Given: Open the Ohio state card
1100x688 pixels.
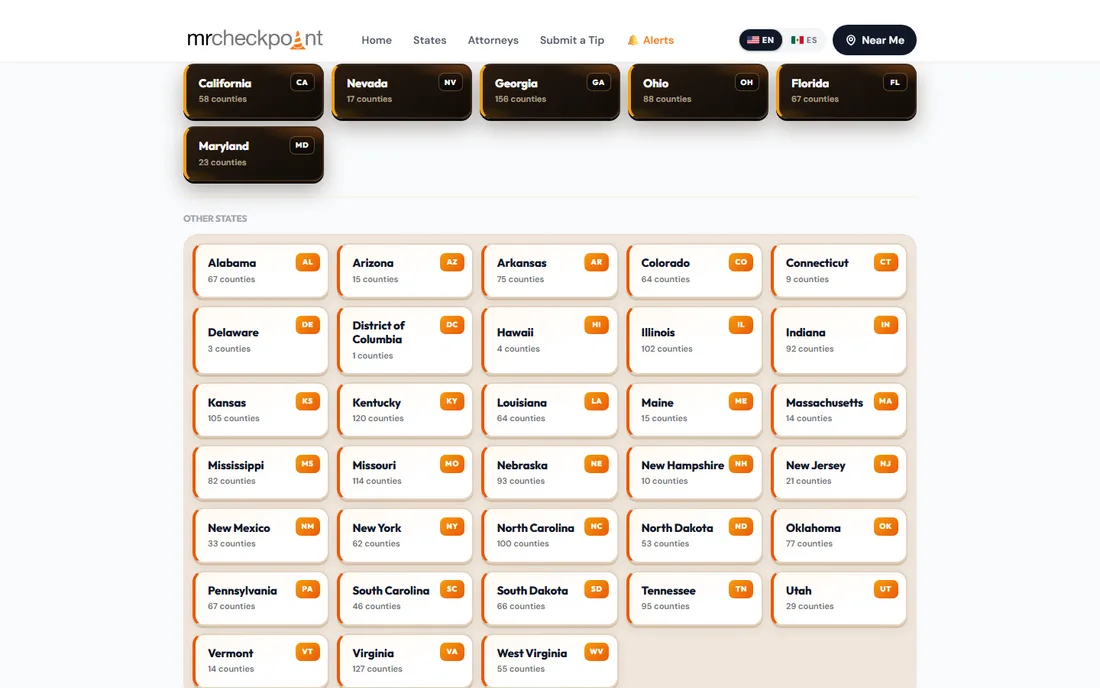Looking at the screenshot, I should point(698,91).
